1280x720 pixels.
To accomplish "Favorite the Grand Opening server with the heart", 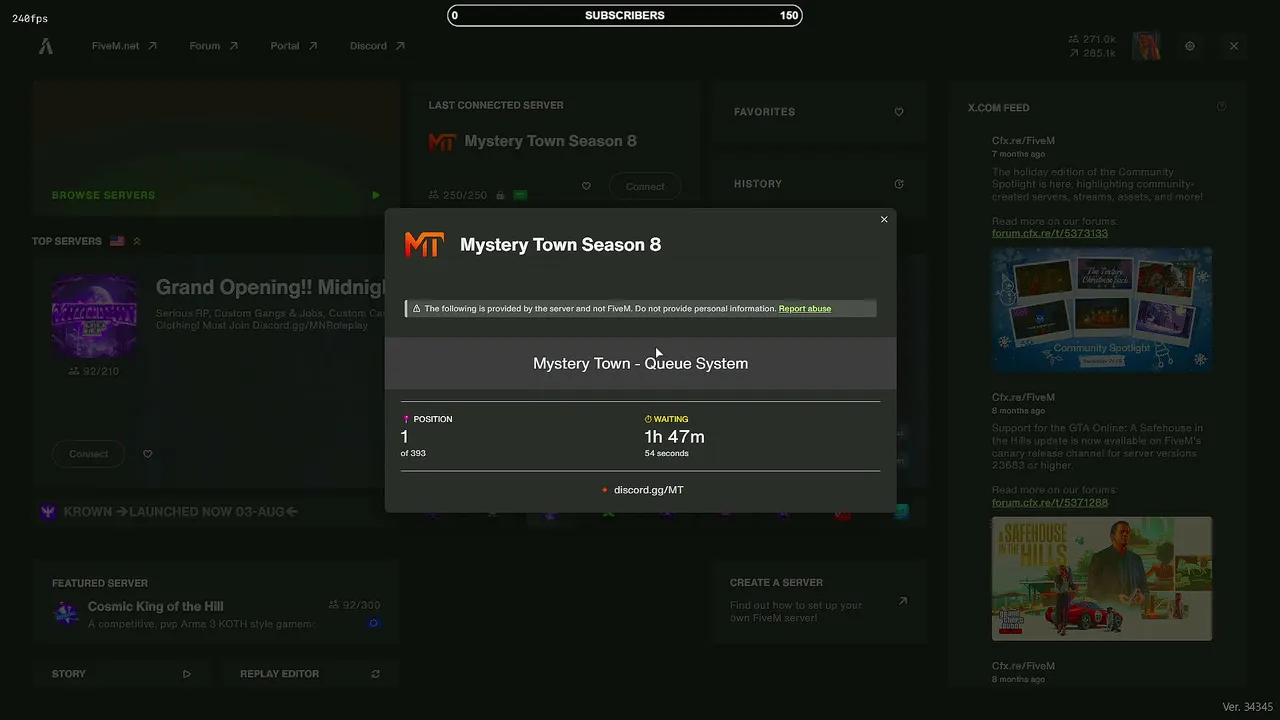I will (148, 454).
